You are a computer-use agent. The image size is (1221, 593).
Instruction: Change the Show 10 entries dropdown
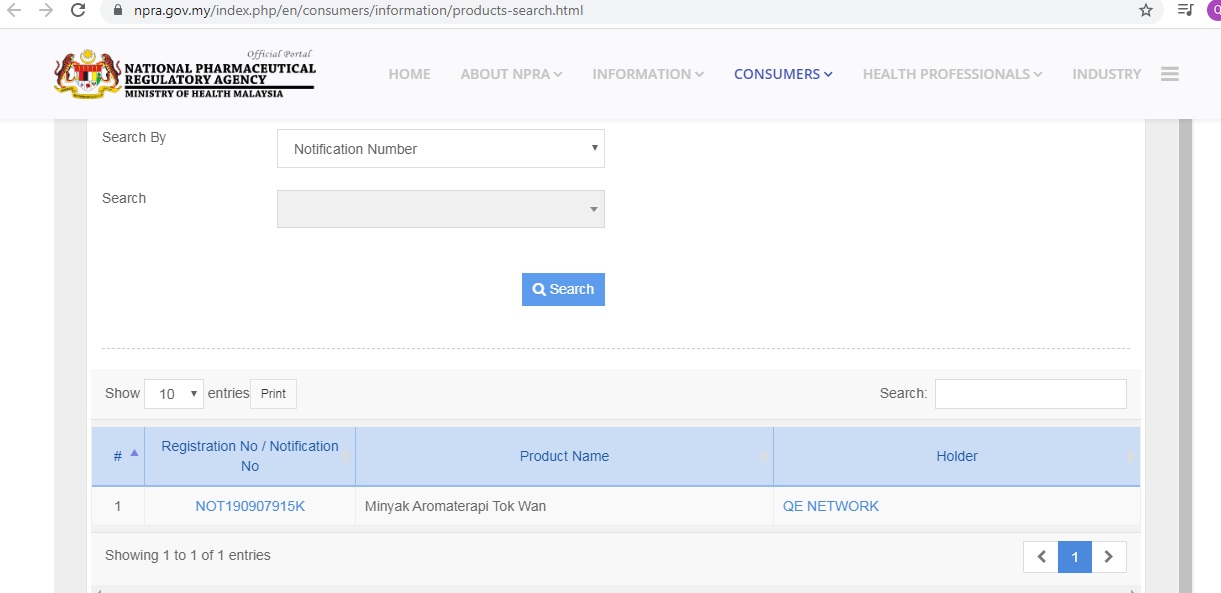174,394
